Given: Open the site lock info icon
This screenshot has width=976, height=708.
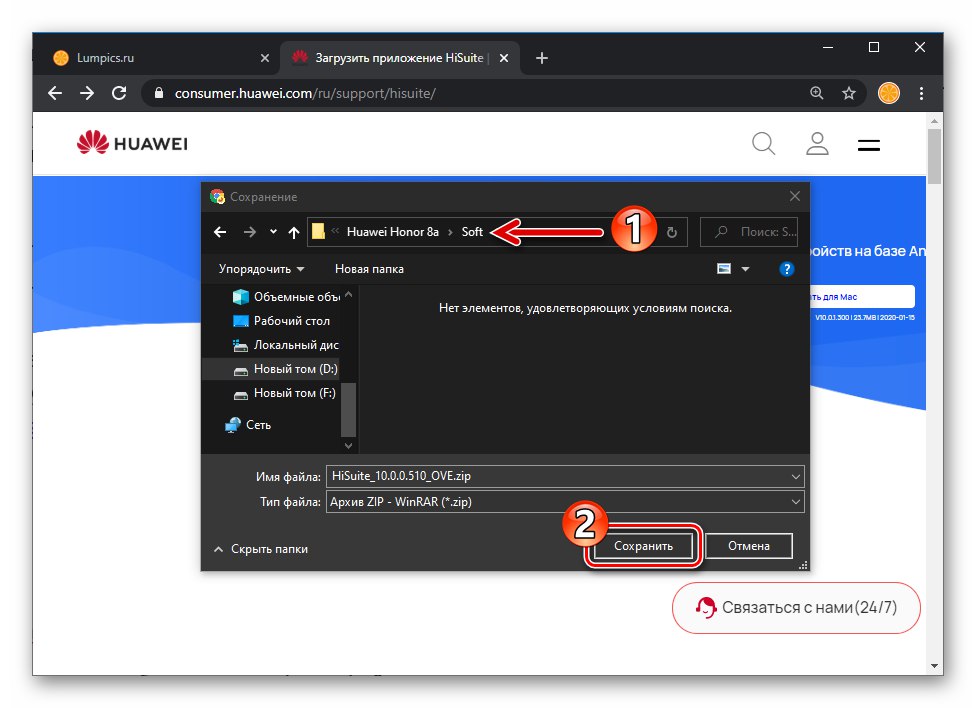Looking at the screenshot, I should [x=159, y=93].
